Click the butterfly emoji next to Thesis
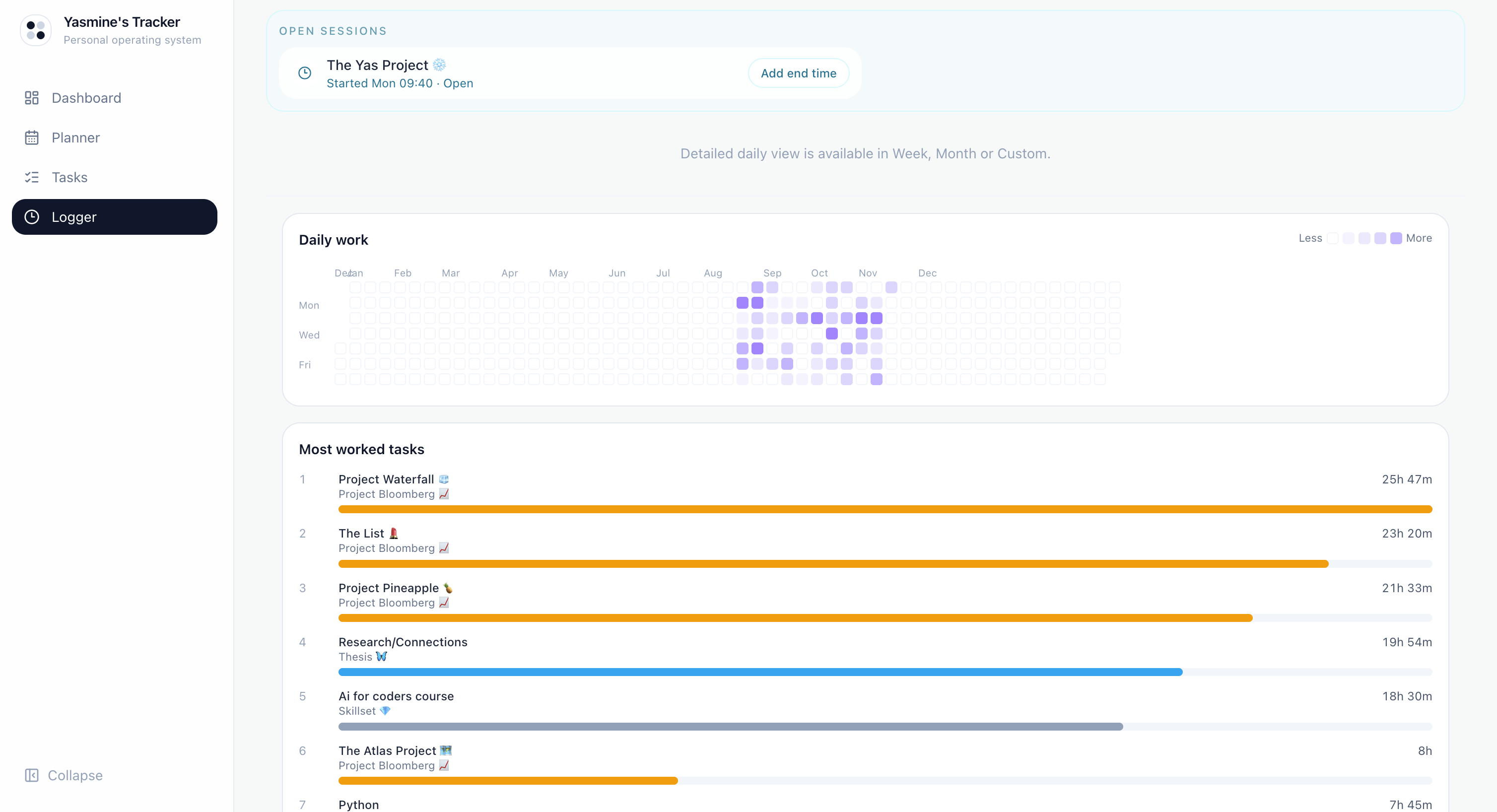The height and width of the screenshot is (812, 1497). [381, 656]
